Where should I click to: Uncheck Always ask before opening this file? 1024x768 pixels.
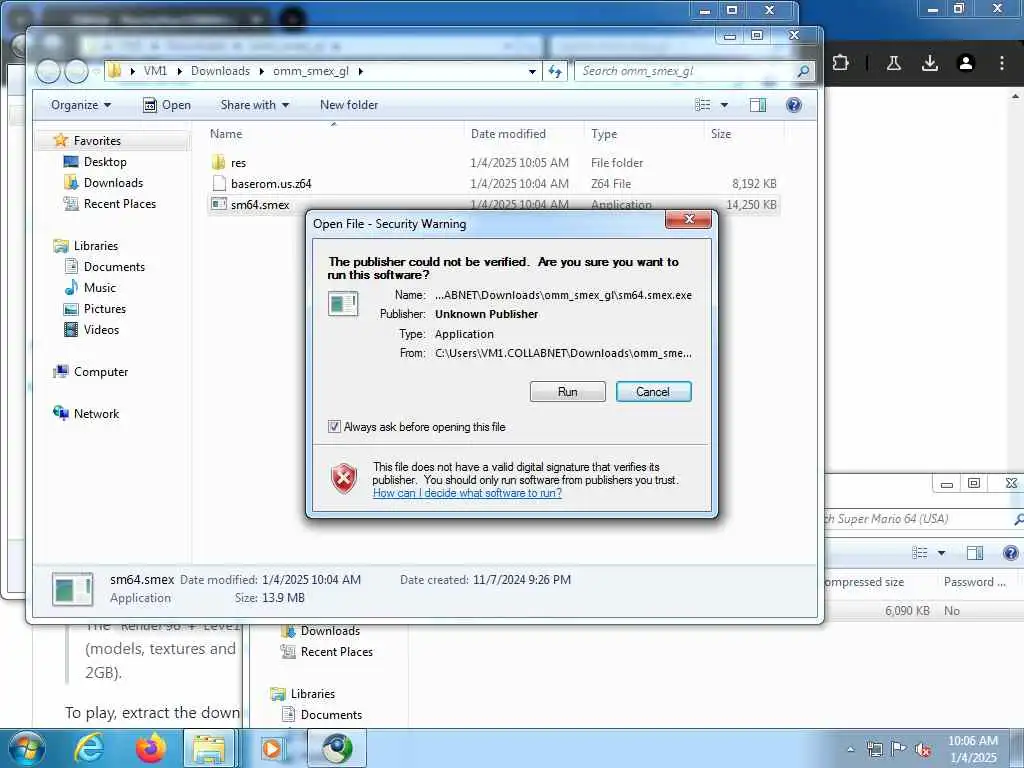pos(334,427)
